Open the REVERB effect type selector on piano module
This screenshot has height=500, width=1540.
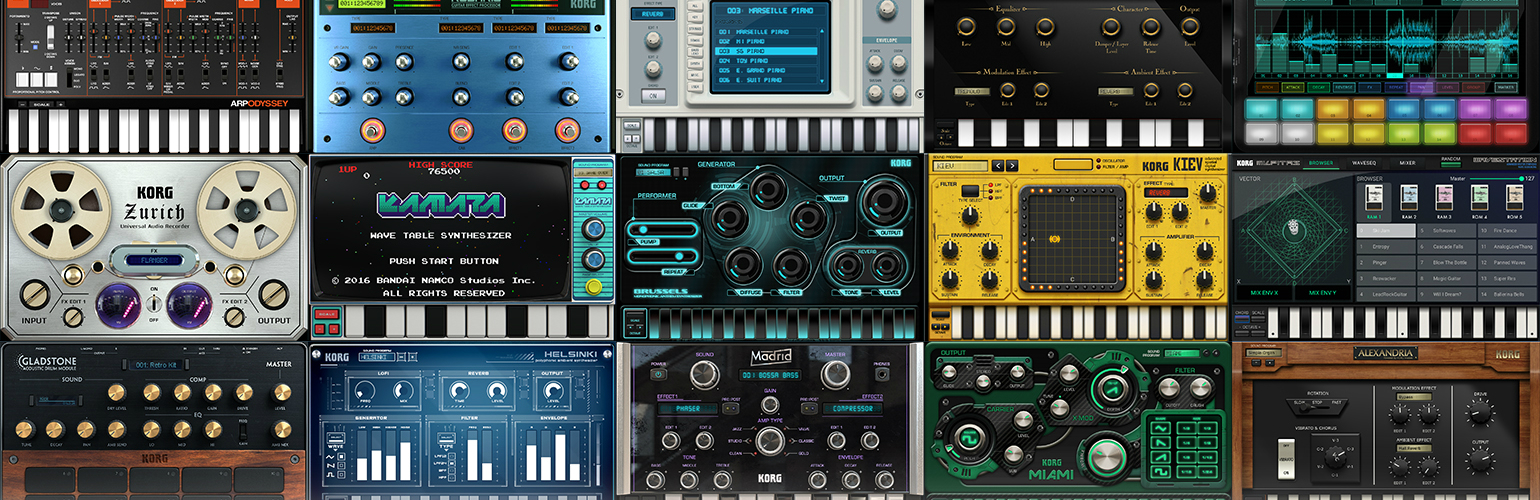(x=652, y=14)
